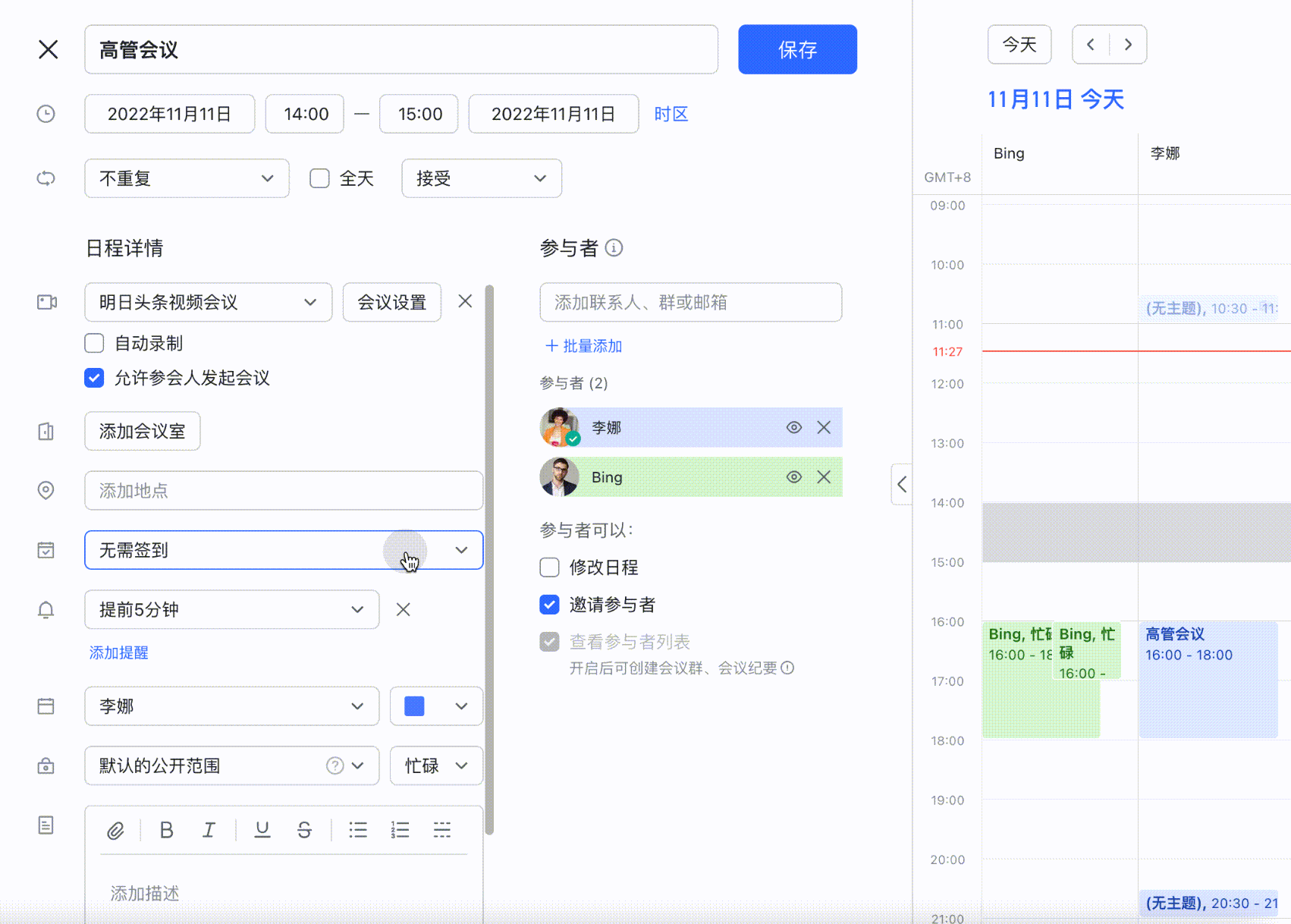1291x924 pixels.
Task: Click the task checklist icon in the editor
Action: pos(441,830)
